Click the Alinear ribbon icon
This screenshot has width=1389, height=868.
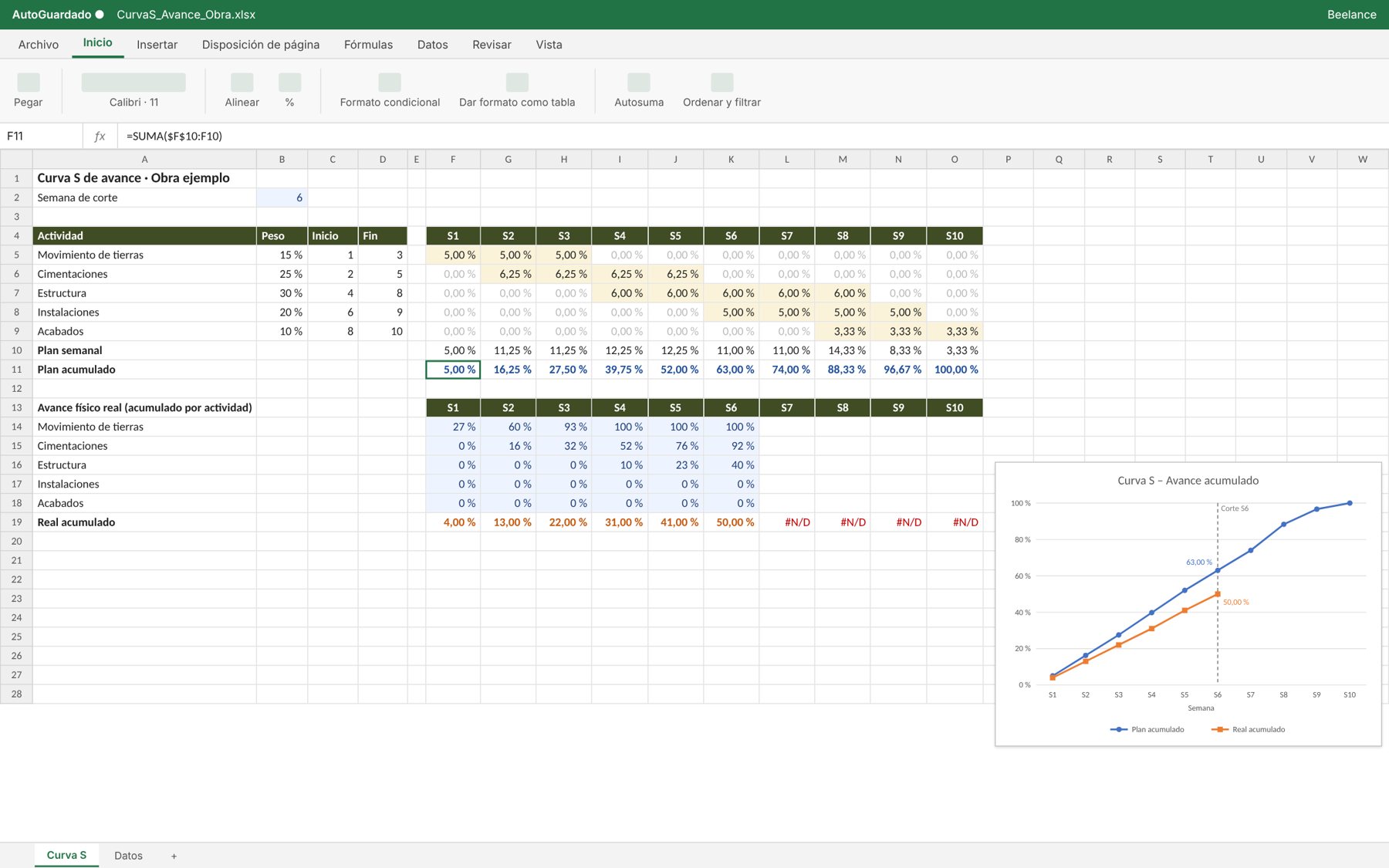click(242, 83)
